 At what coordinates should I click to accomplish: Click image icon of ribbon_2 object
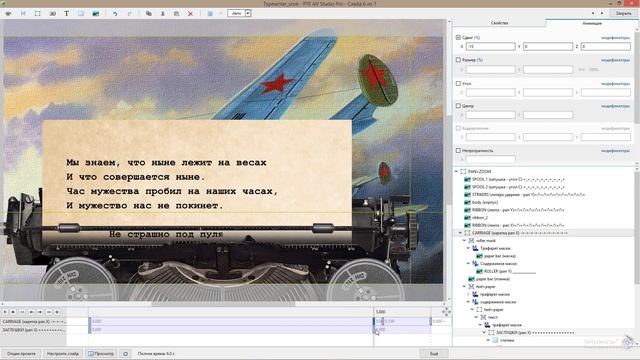tap(467, 218)
